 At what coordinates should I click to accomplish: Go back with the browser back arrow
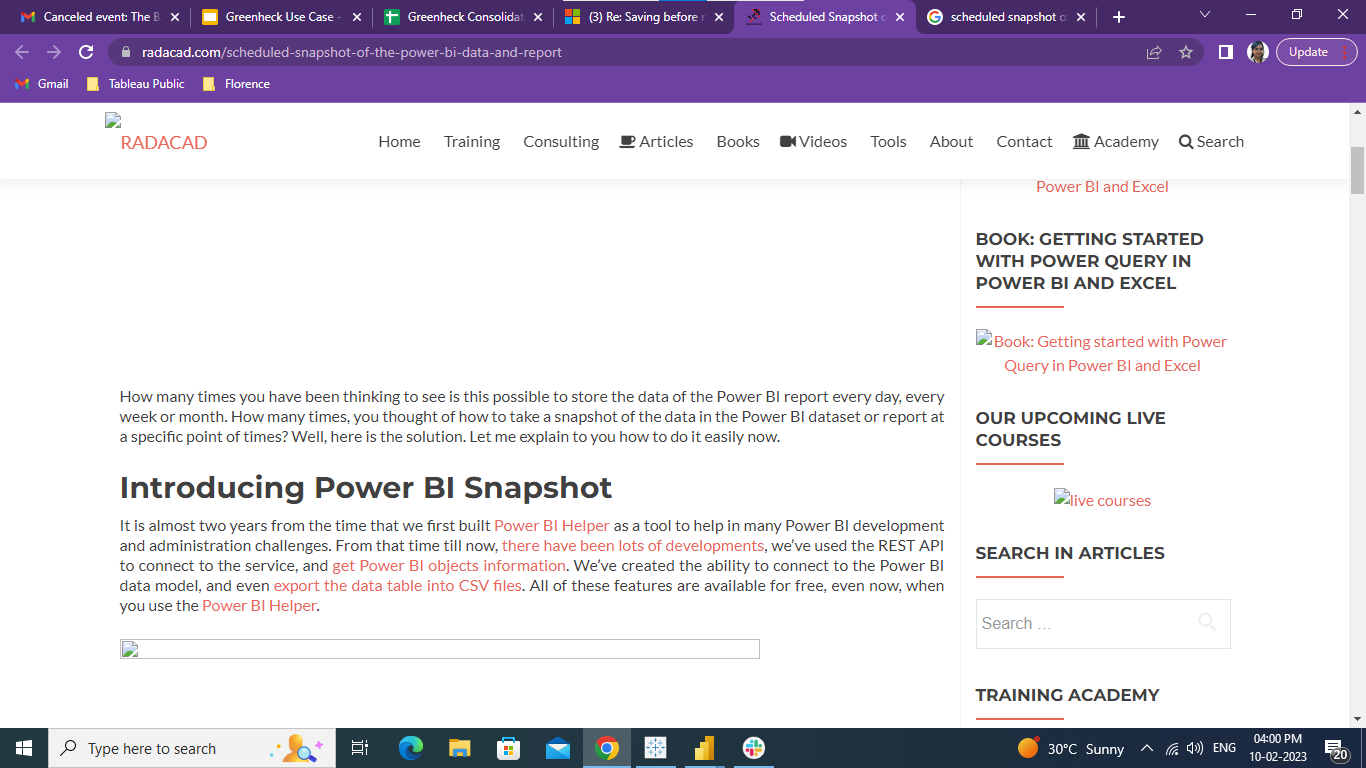click(x=22, y=52)
